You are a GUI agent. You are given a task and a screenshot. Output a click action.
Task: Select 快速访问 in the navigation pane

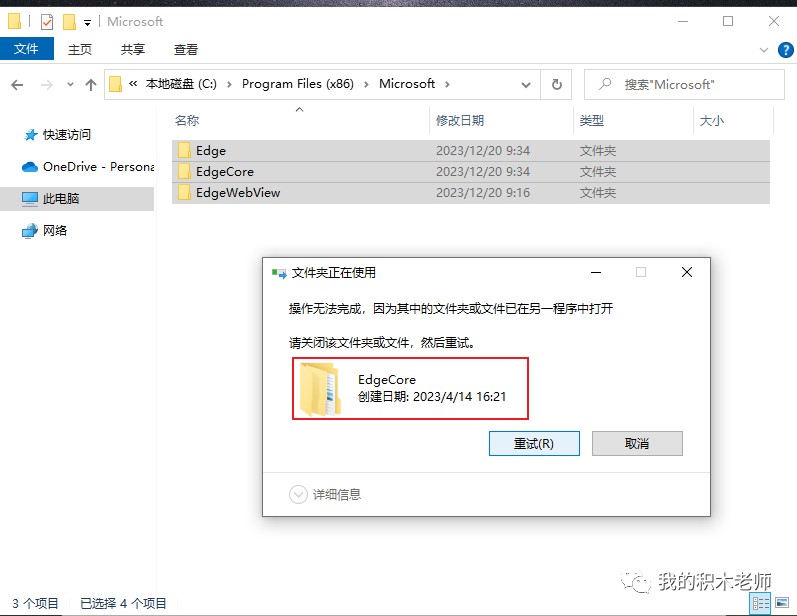tap(67, 135)
